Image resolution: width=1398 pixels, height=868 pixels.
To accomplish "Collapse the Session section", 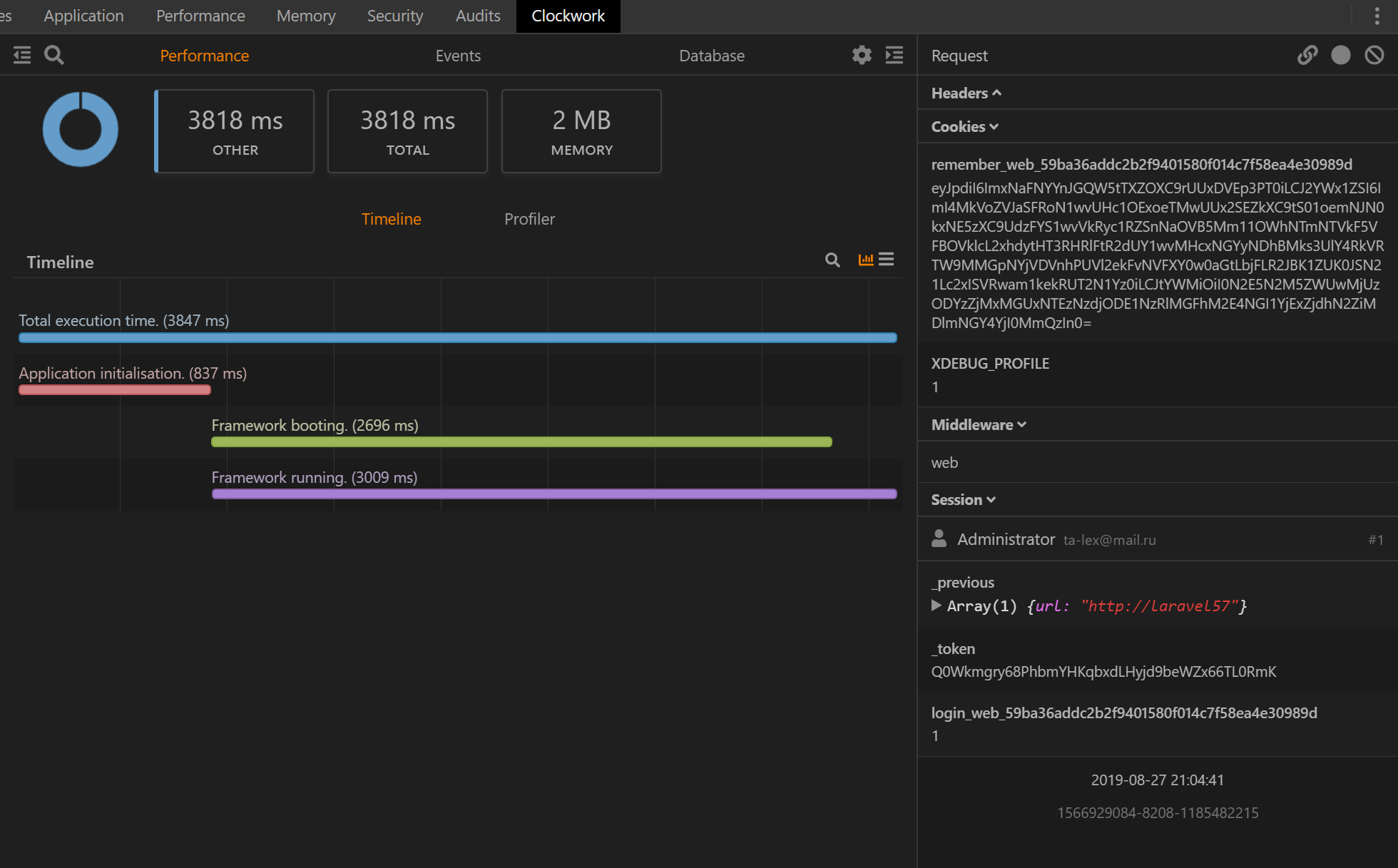I will click(x=963, y=499).
